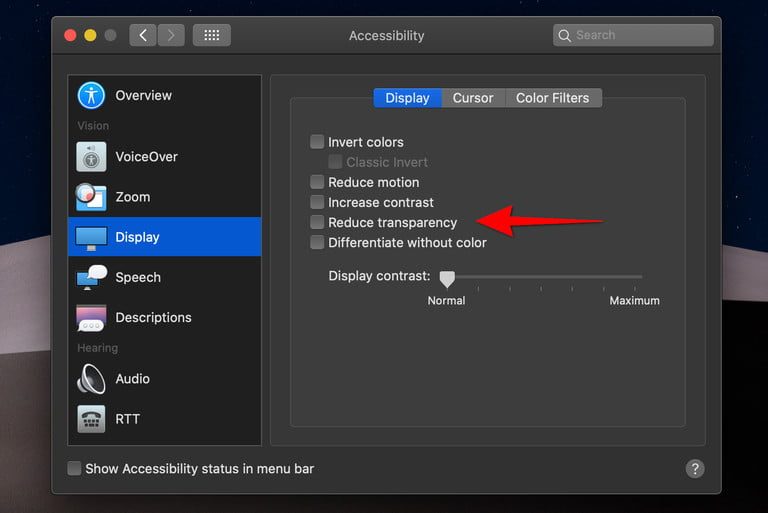Select the VoiceOver icon in sidebar
768x513 pixels.
(x=92, y=157)
